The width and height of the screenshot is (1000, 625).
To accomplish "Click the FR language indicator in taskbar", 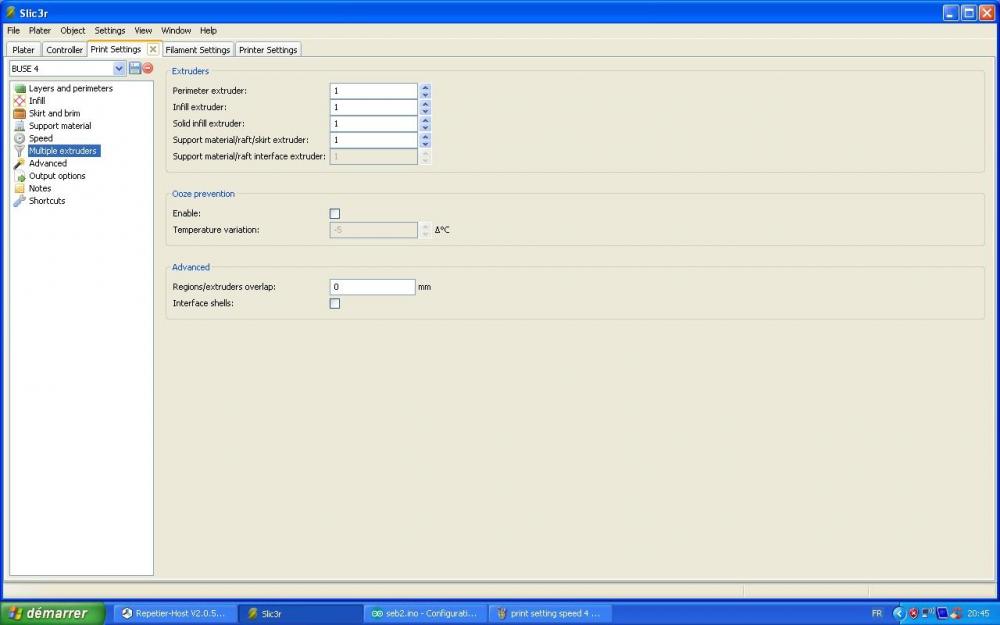I will (x=877, y=614).
